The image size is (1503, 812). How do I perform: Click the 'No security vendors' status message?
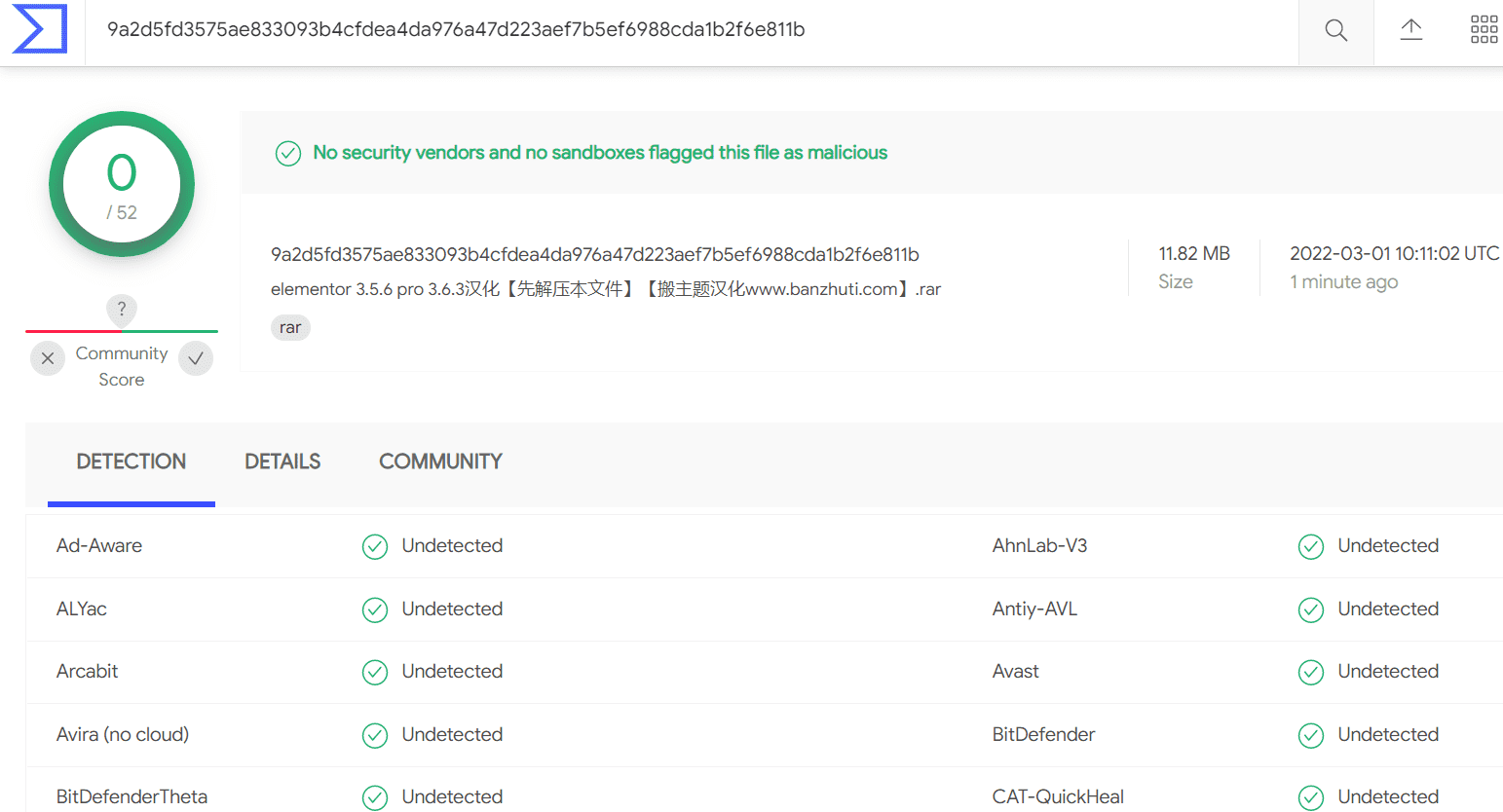point(600,153)
